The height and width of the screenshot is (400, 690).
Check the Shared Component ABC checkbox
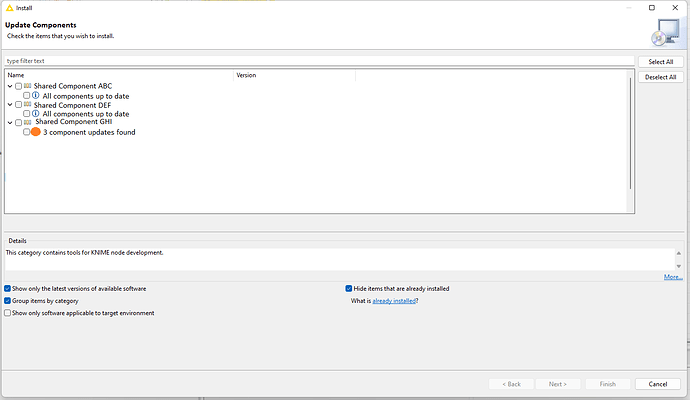point(18,86)
